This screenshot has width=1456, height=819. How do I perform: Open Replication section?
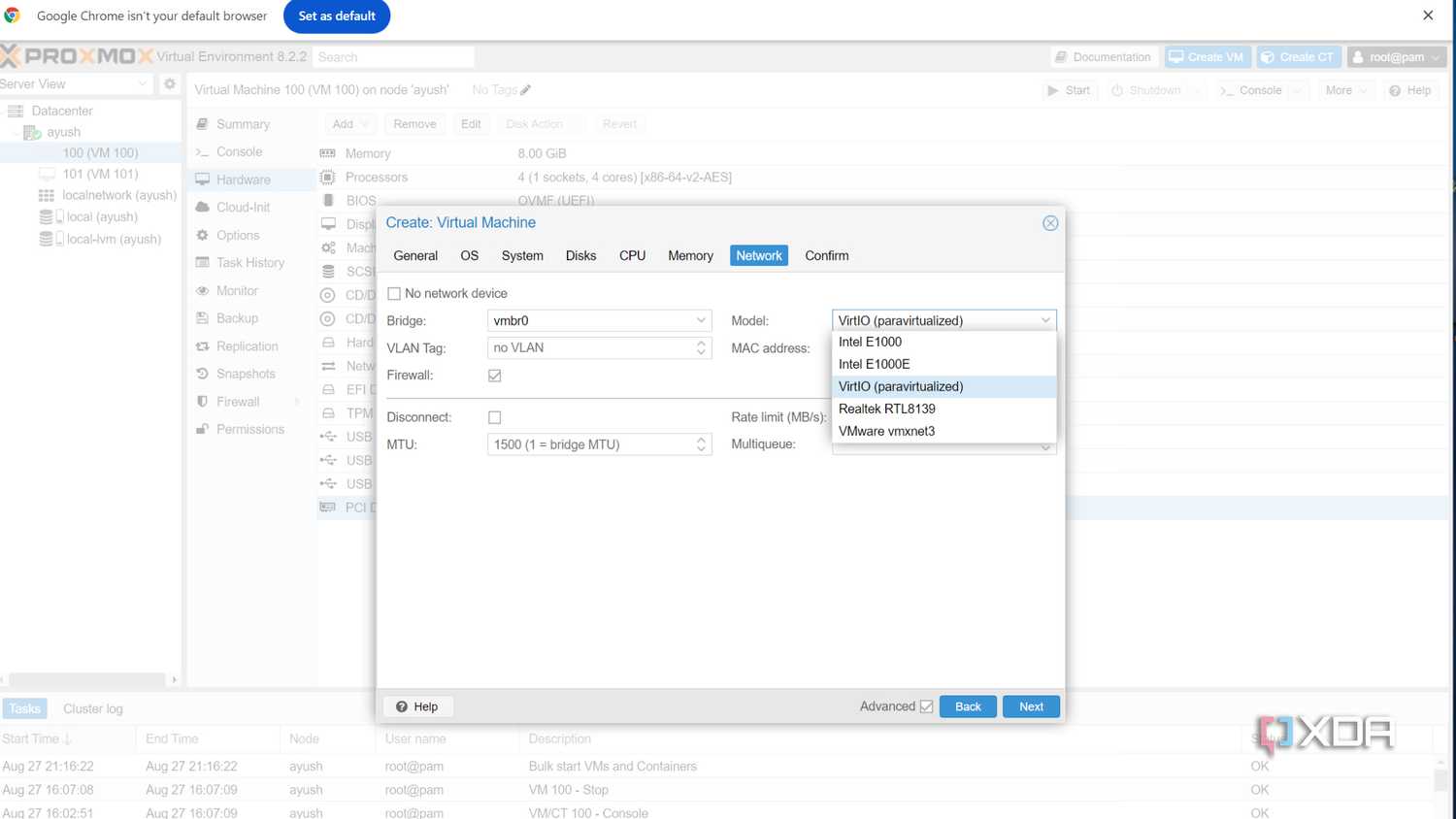click(x=247, y=346)
